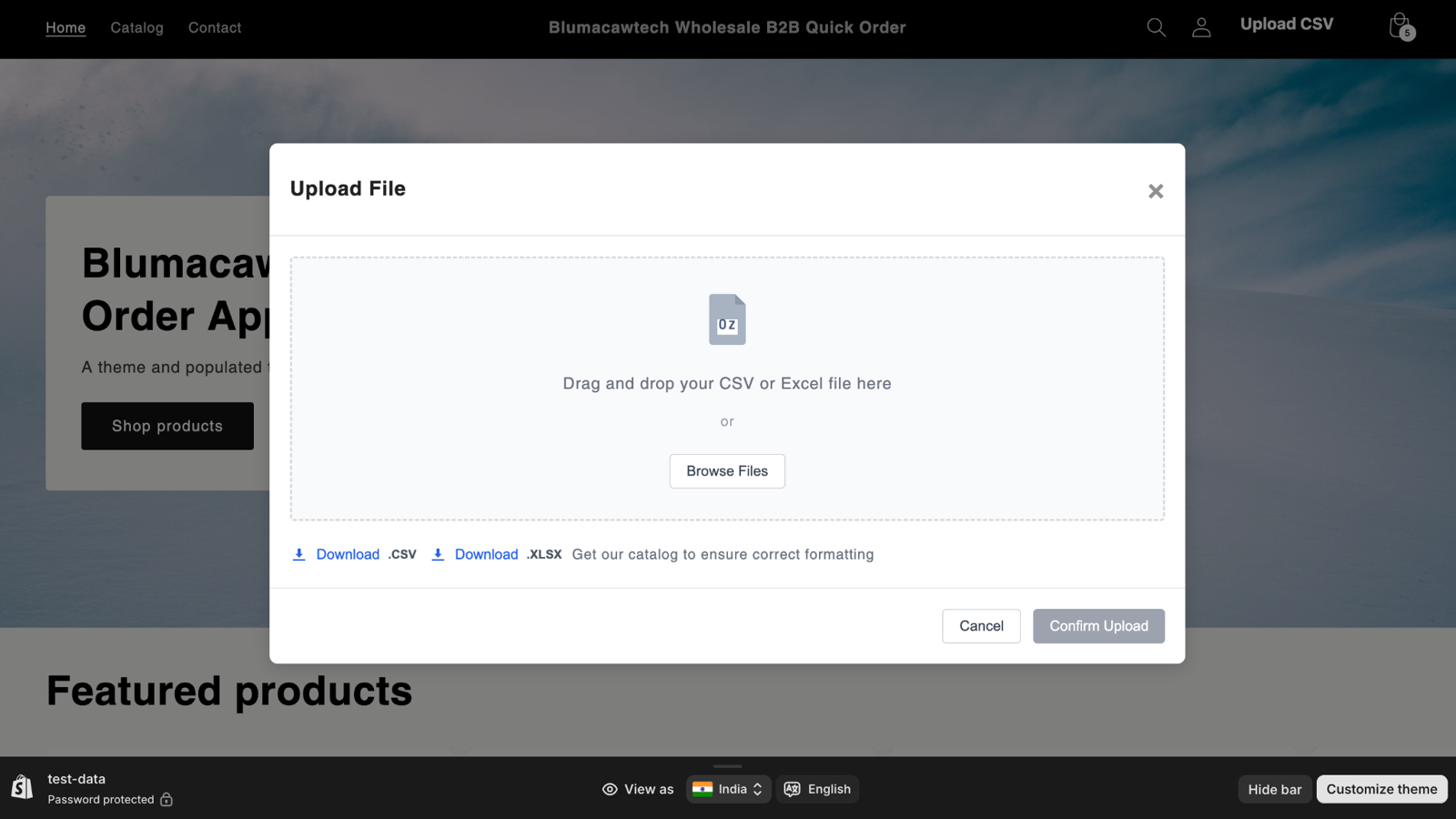
Task: Click the Shopify logo in bottom bar
Action: 22,787
